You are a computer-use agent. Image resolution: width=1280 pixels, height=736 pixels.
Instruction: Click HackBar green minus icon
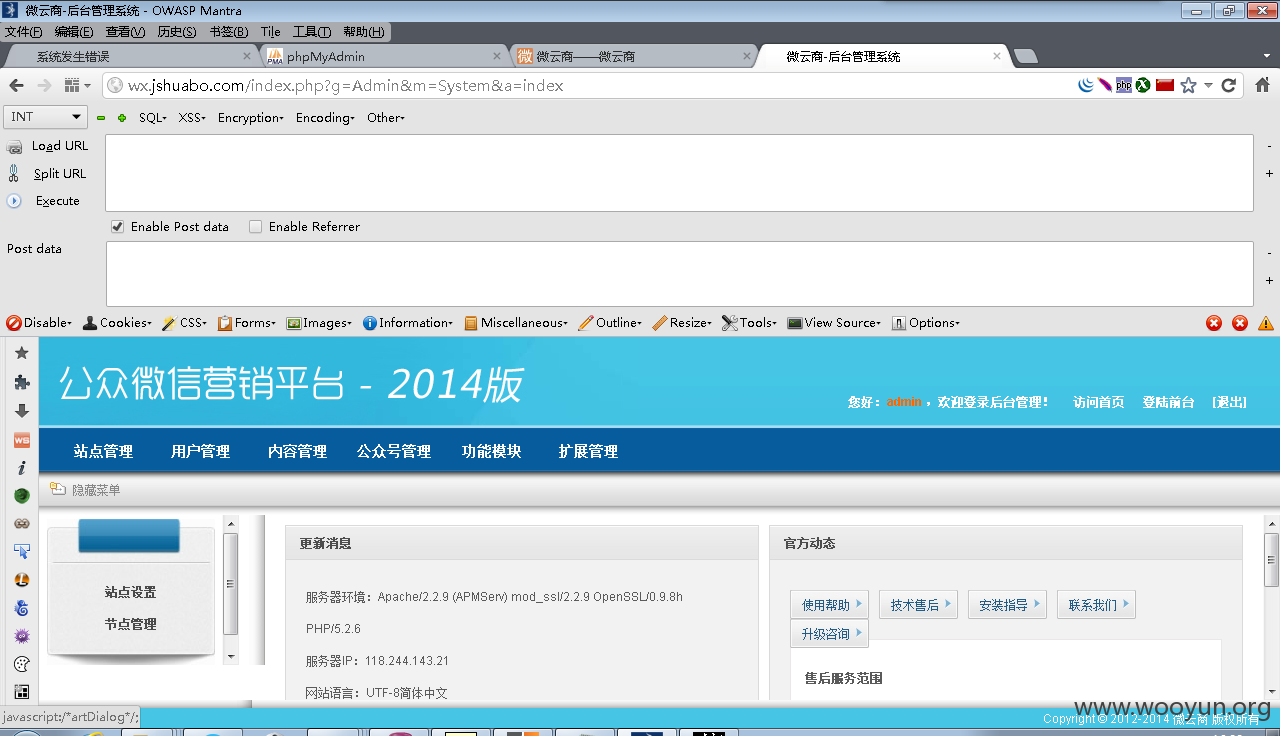101,118
